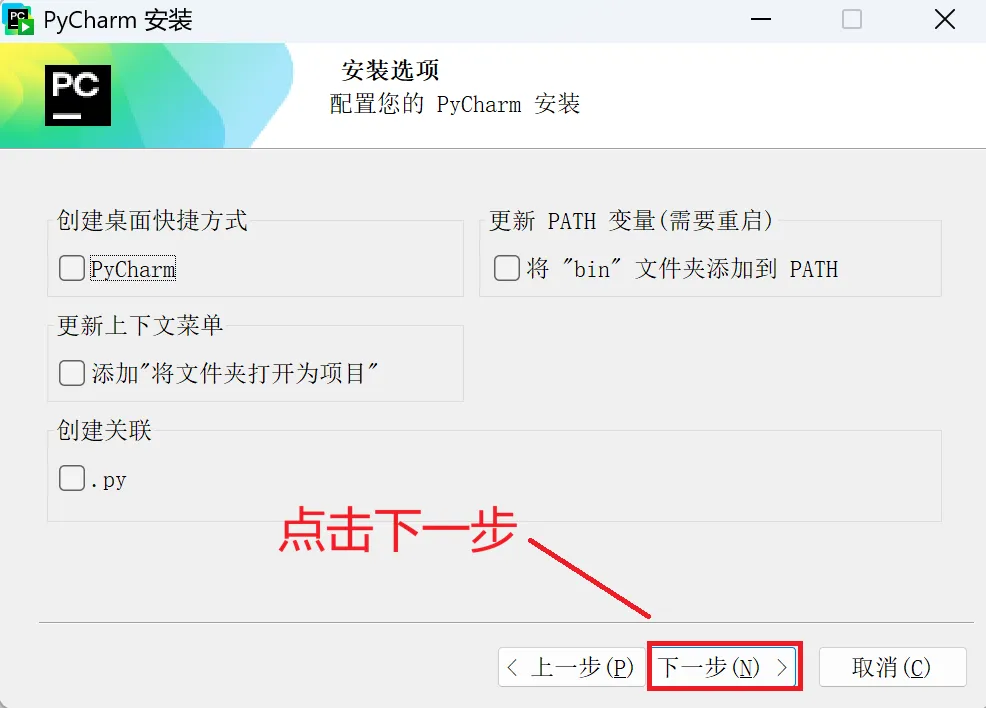Click the PyCharm title bar app icon
The height and width of the screenshot is (708, 986).
pyautogui.click(x=19, y=19)
